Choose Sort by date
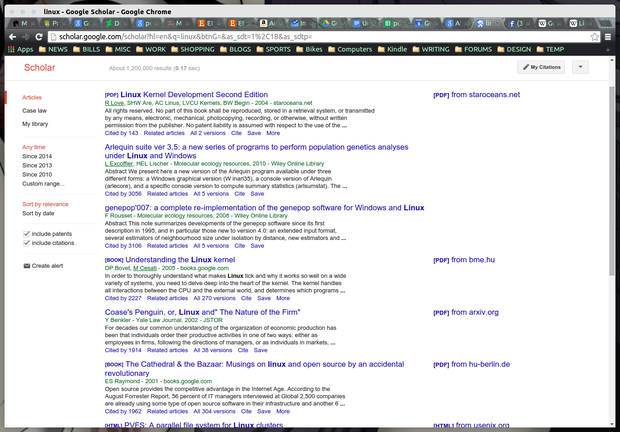Image resolution: width=620 pixels, height=432 pixels. click(x=38, y=213)
